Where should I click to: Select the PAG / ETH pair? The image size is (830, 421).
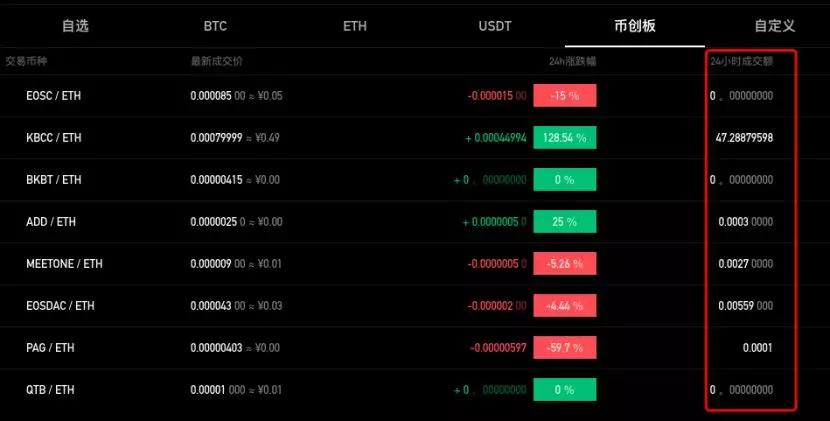[50, 348]
